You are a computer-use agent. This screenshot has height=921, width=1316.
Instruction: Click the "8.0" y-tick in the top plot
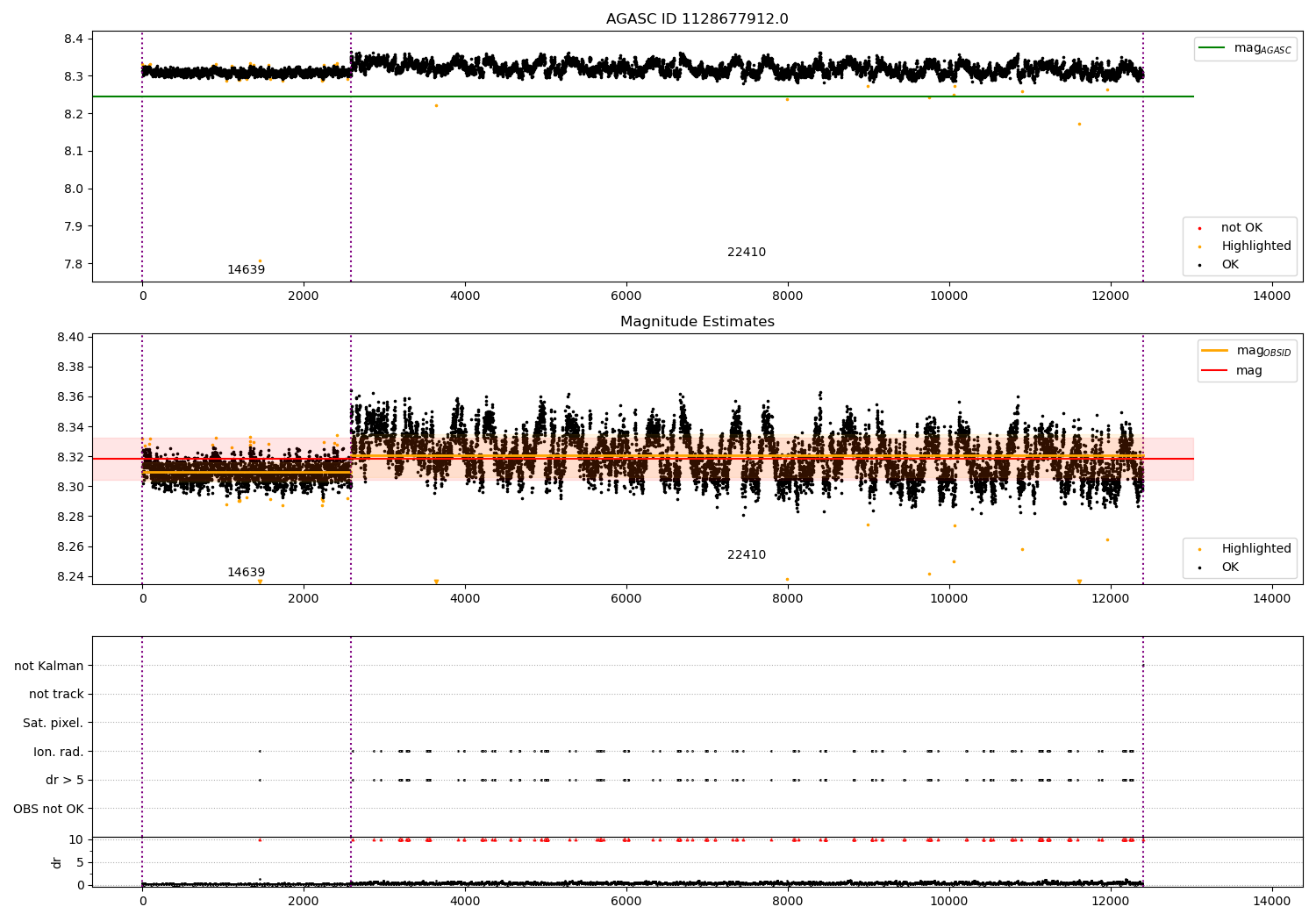(x=74, y=189)
